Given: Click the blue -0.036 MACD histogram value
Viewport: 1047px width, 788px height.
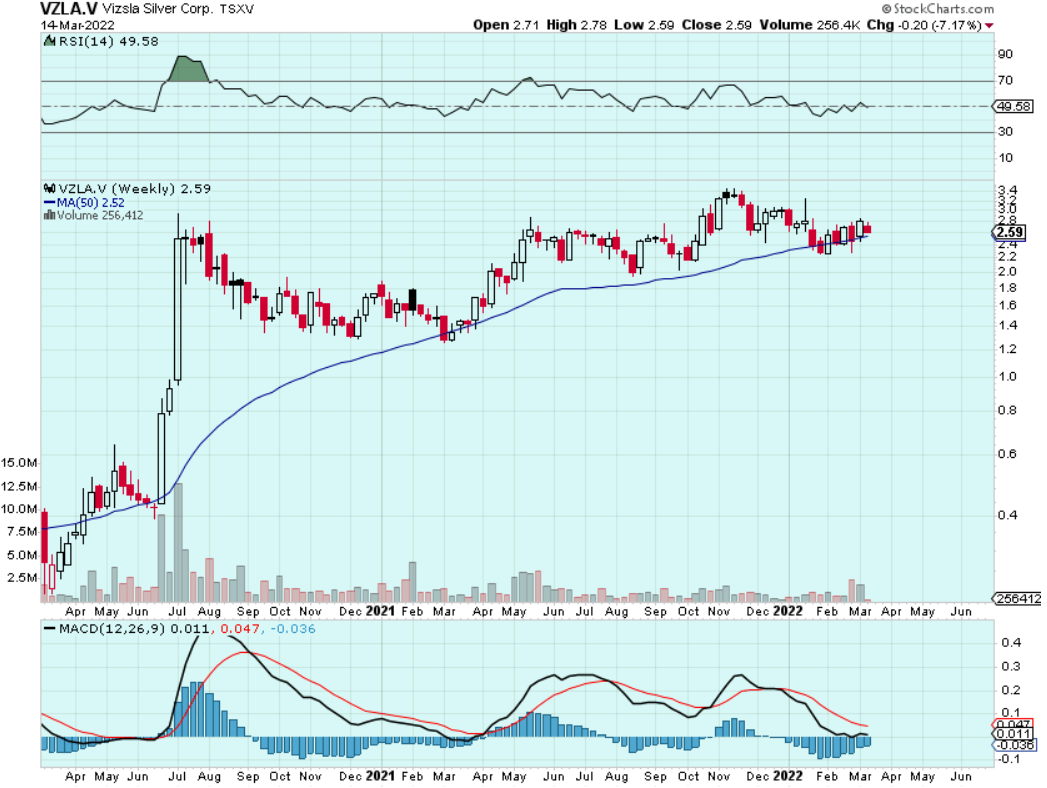Looking at the screenshot, I should (x=293, y=629).
